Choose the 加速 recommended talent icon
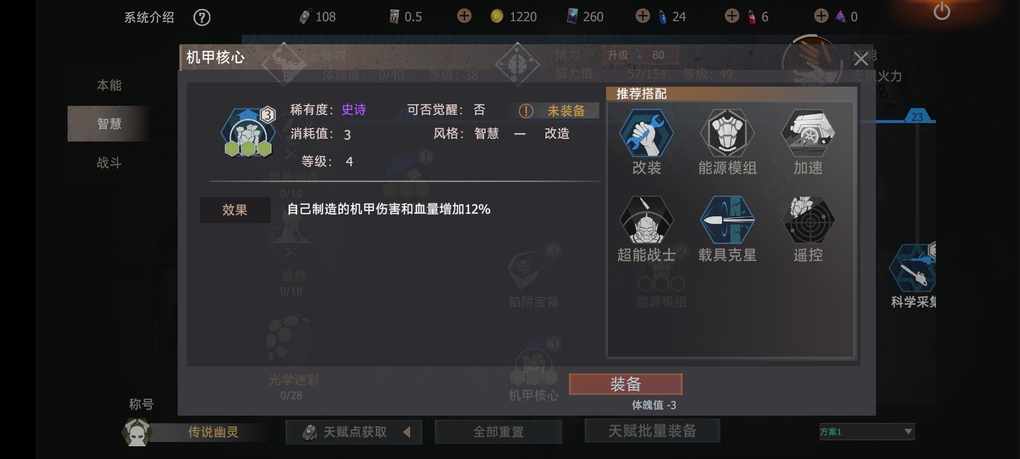 pyautogui.click(x=809, y=132)
